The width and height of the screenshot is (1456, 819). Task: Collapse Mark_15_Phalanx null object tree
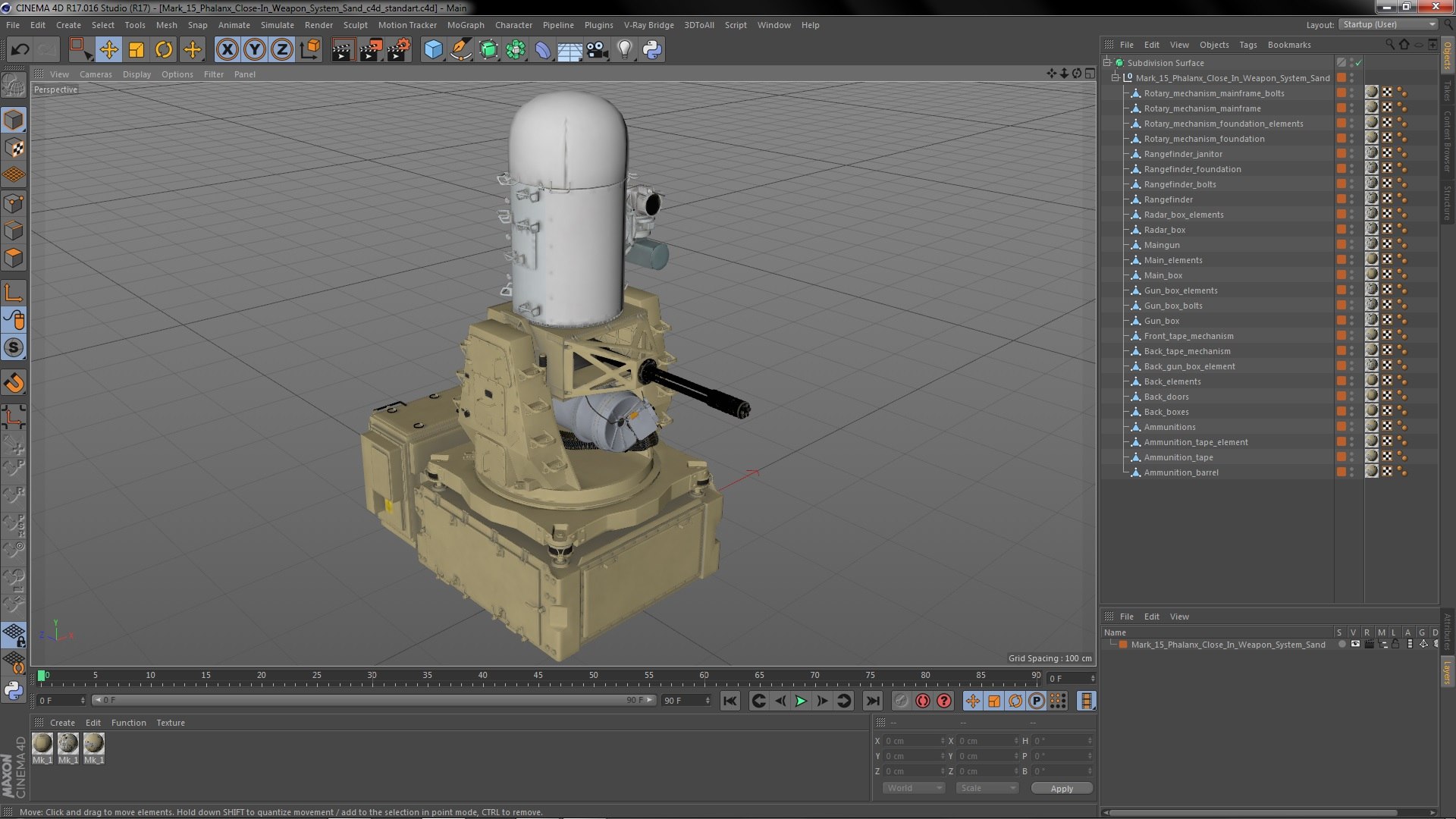coord(1116,78)
